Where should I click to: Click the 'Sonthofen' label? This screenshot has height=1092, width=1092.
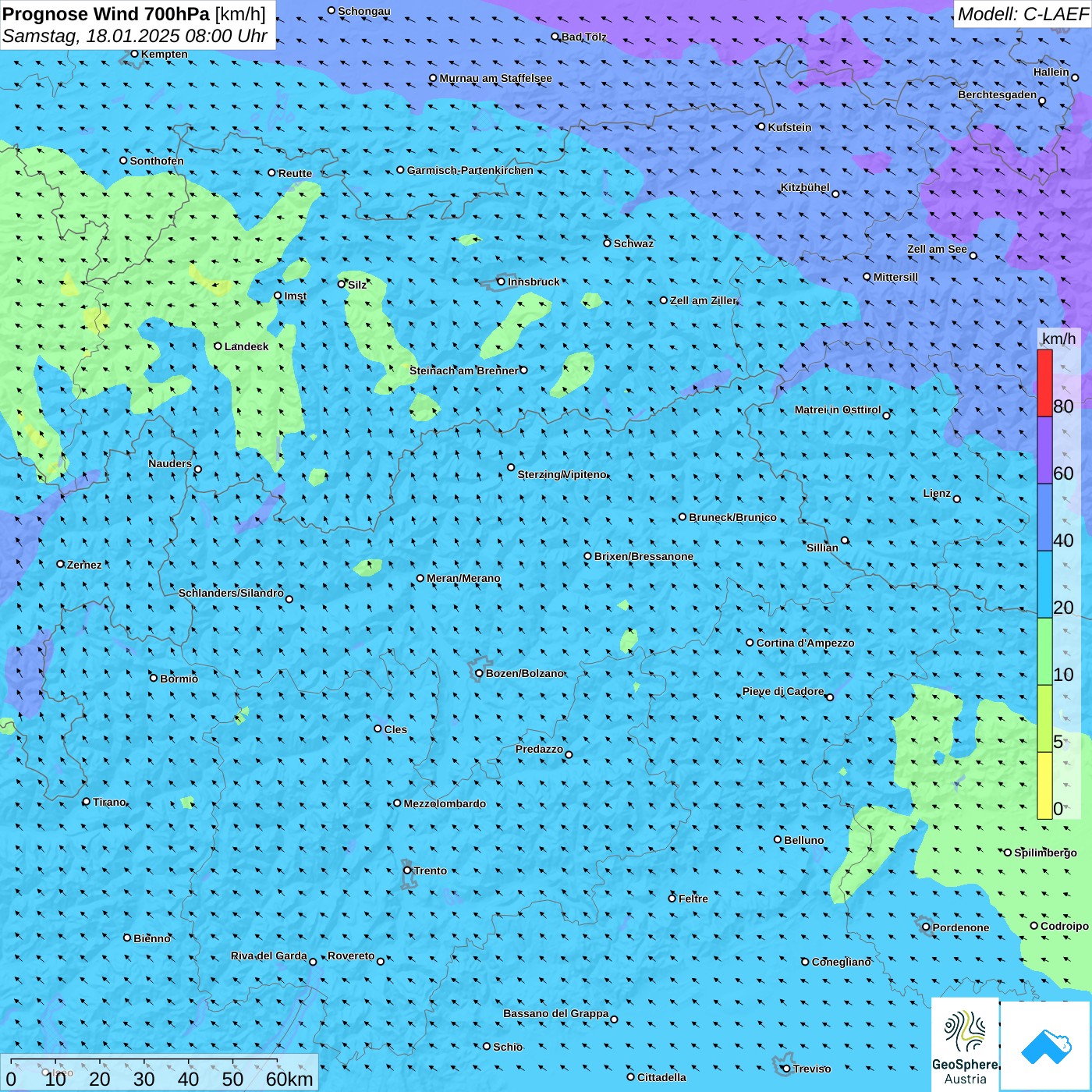click(x=157, y=161)
